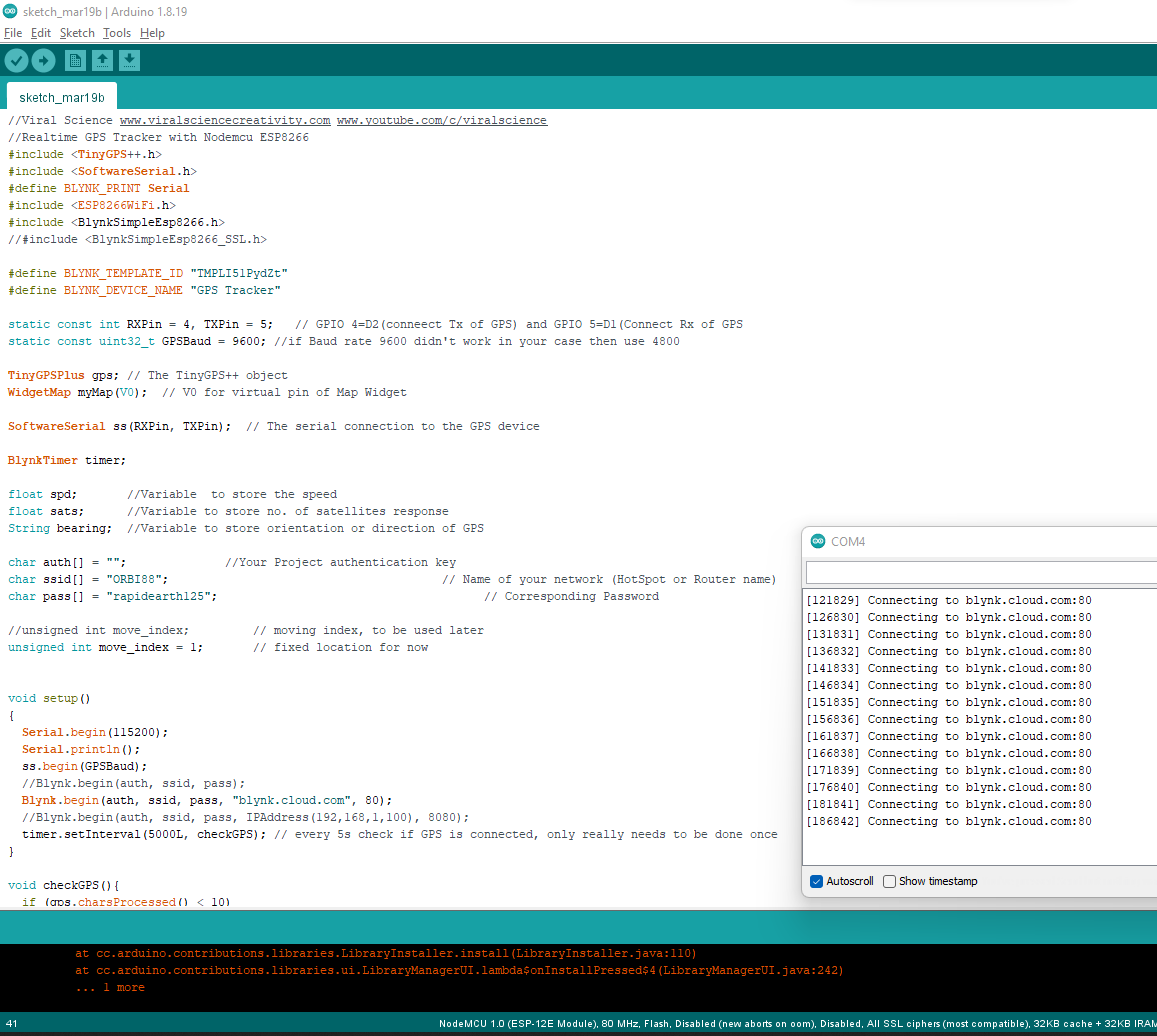Click the line defining GPSBaud = 9600
This screenshot has width=1157, height=1036.
(x=344, y=341)
